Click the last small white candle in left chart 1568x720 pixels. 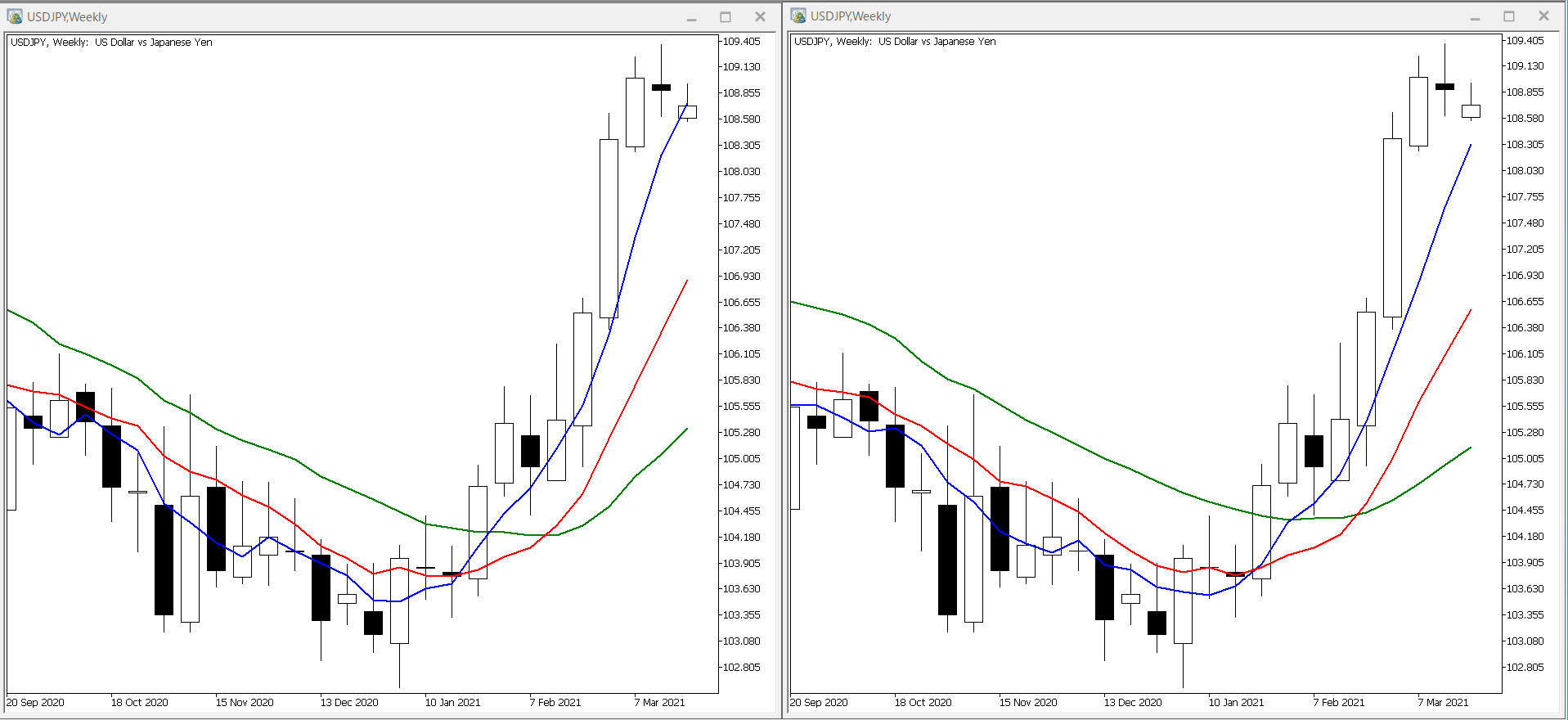tap(687, 112)
